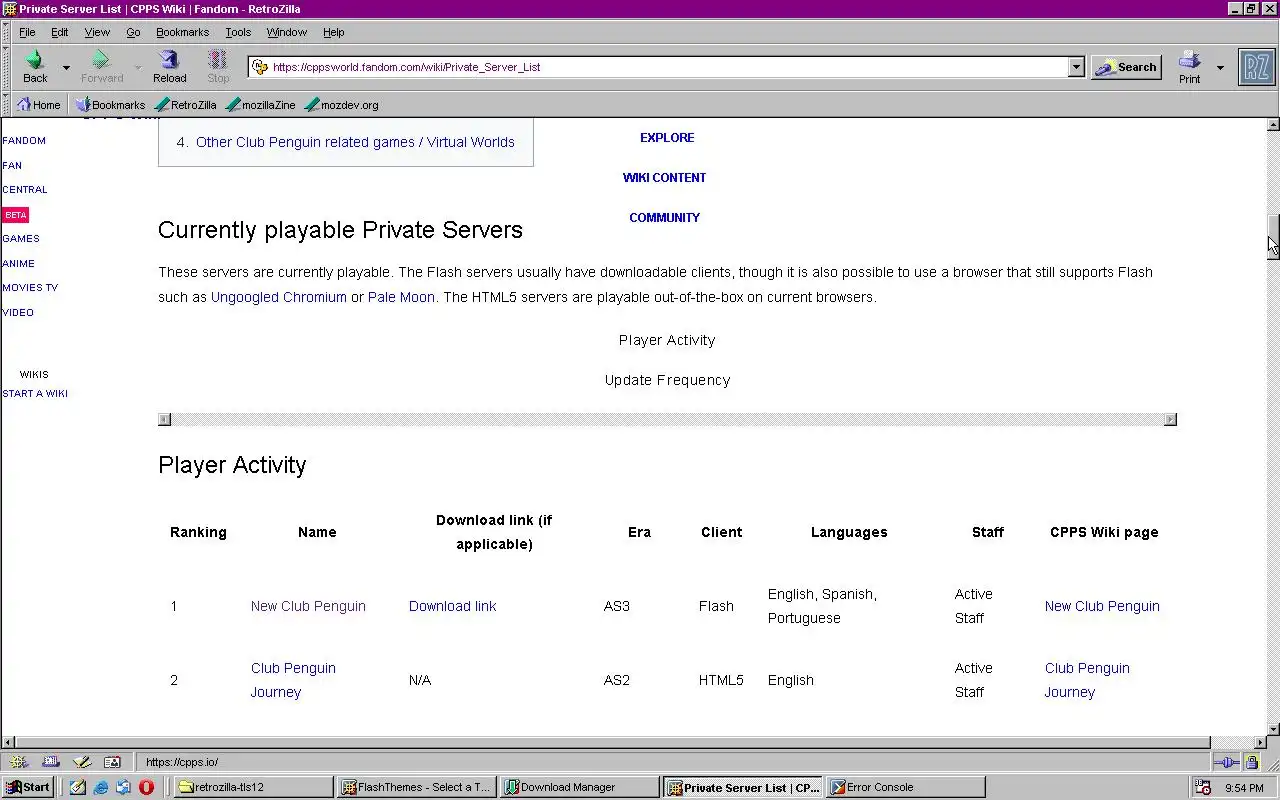The height and width of the screenshot is (800, 1280).
Task: Open the Ungoogled Chromium link
Action: 279,297
